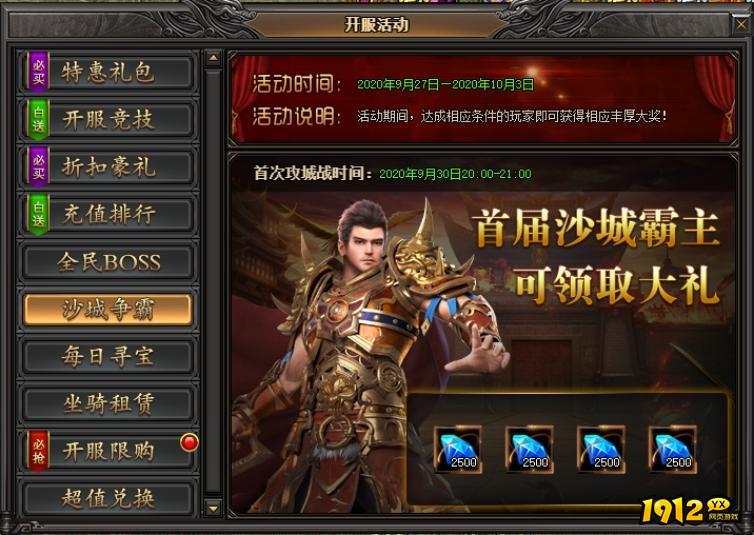Open the 特惠礼包 menu entry
Screen dimensions: 754x535
[108, 72]
